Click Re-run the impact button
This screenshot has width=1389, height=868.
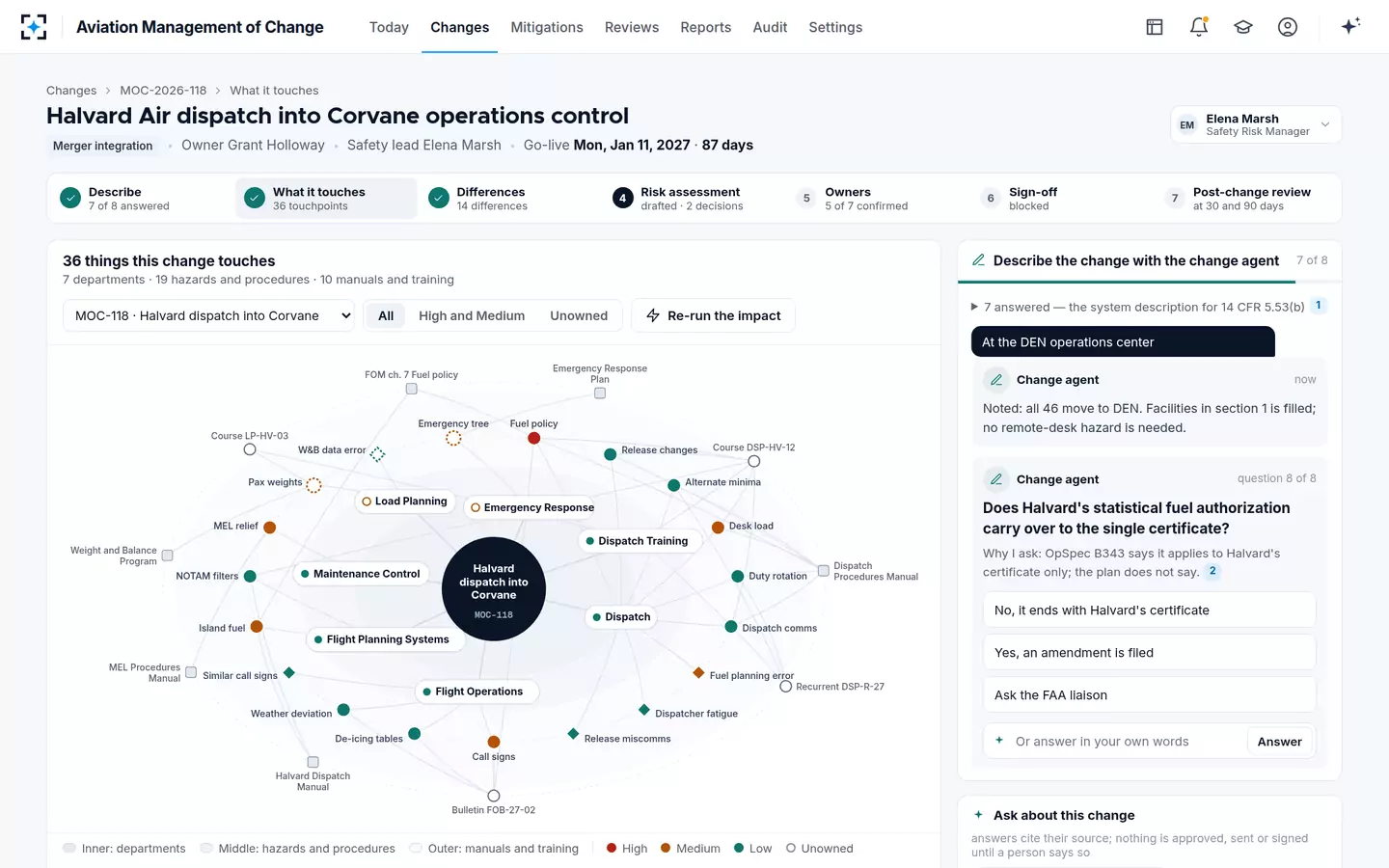pyautogui.click(x=713, y=315)
